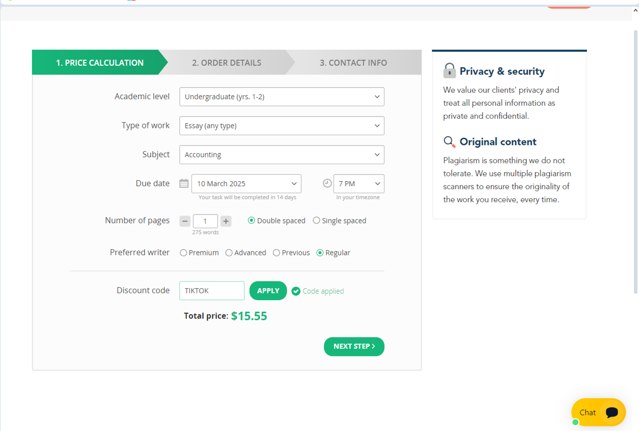Open the Chat bubble widget
The image size is (639, 431).
coord(598,412)
